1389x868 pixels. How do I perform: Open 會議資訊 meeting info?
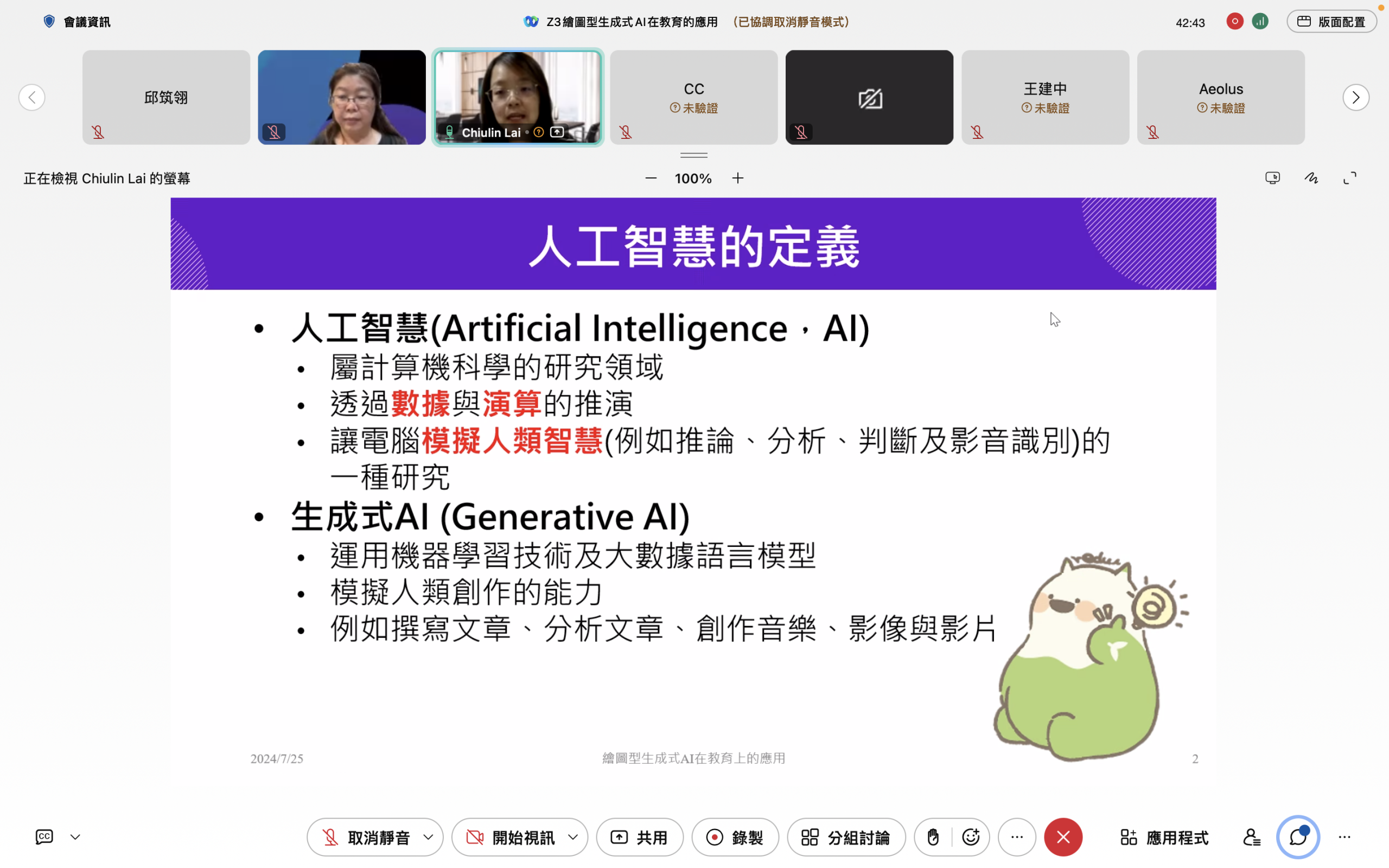(77, 22)
